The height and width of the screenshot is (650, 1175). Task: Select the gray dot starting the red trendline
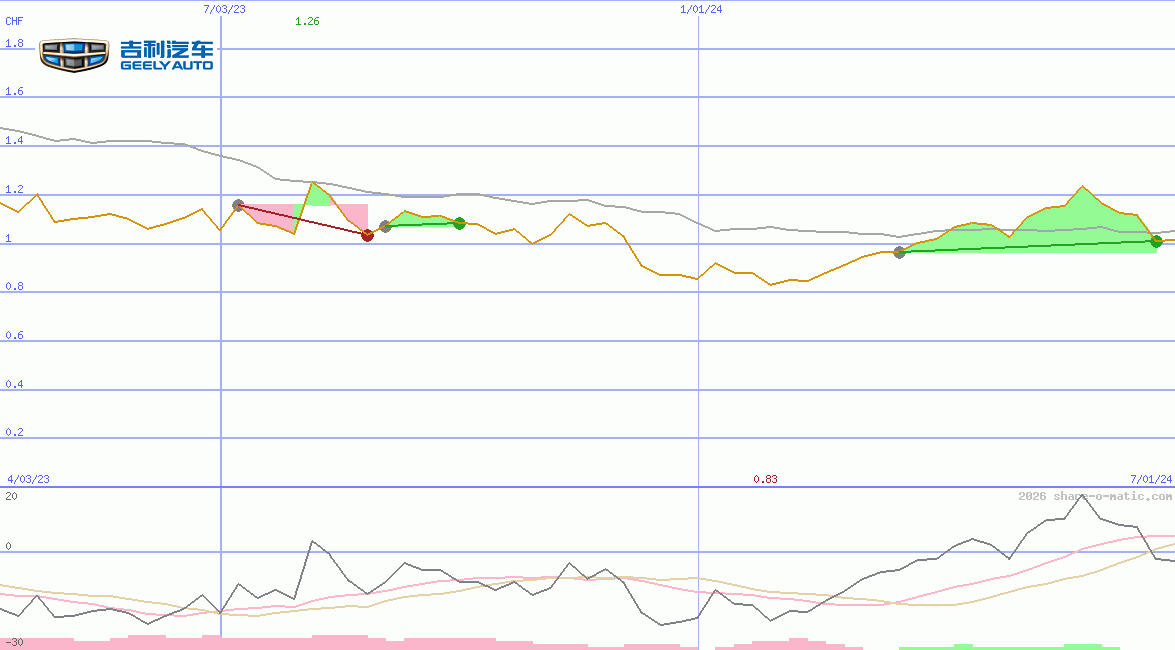(239, 203)
